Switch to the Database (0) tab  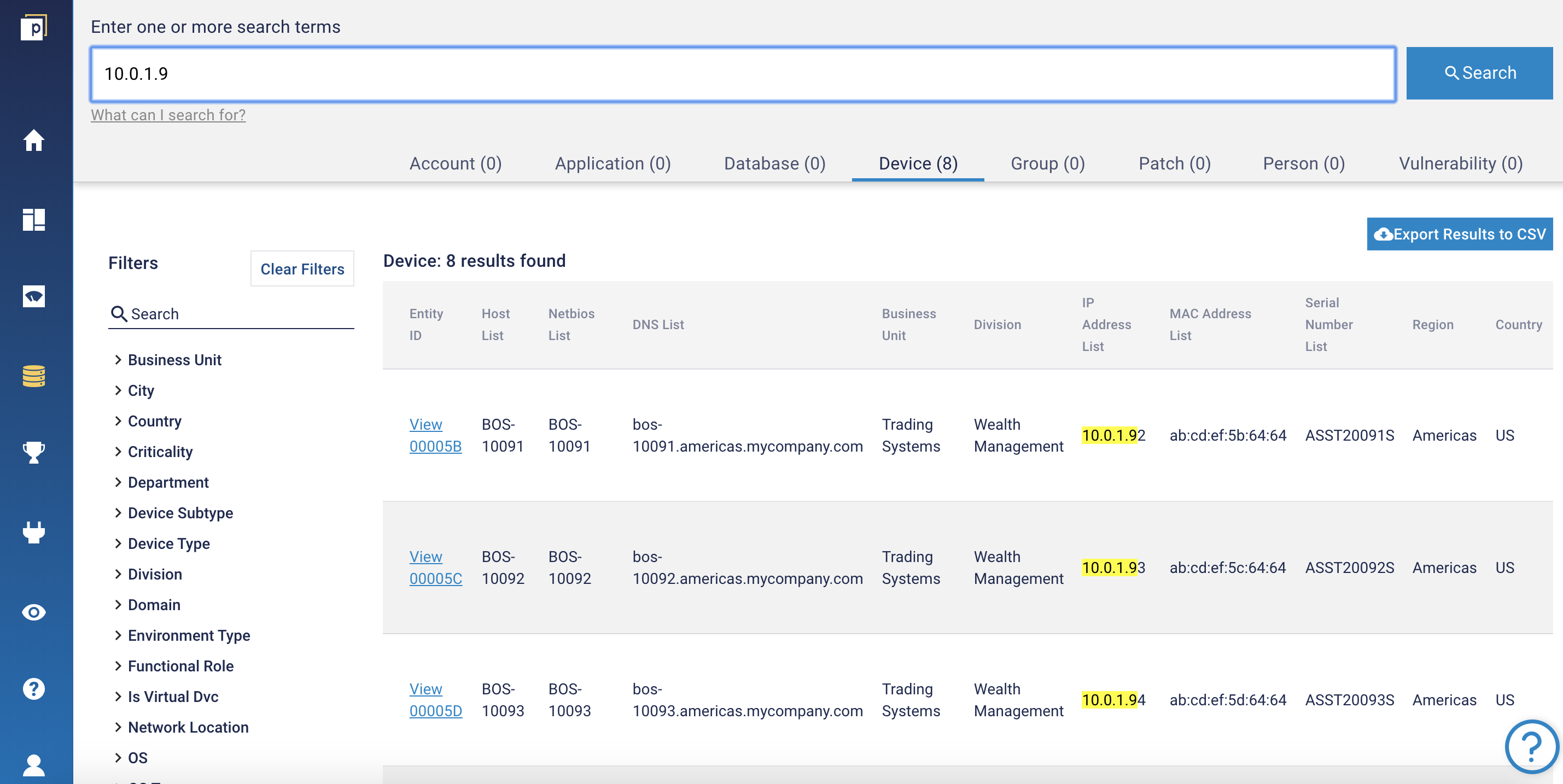tap(774, 163)
